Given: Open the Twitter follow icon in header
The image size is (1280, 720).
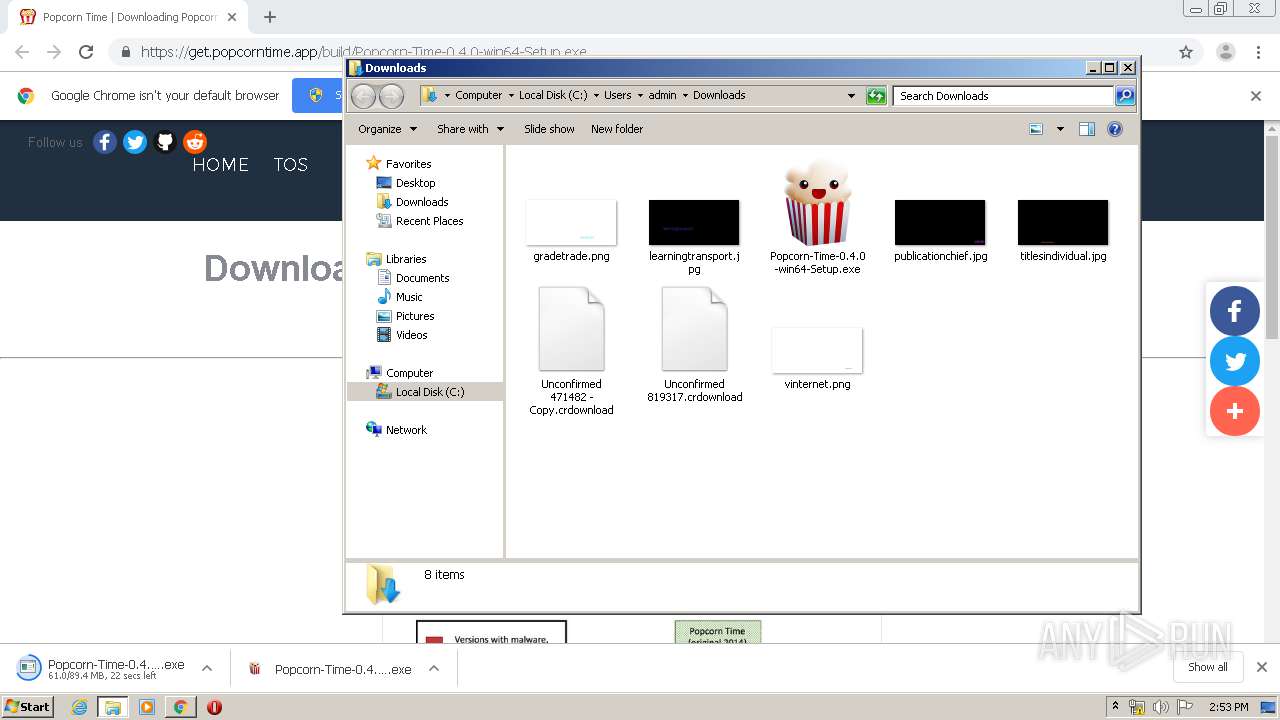Looking at the screenshot, I should pos(135,142).
